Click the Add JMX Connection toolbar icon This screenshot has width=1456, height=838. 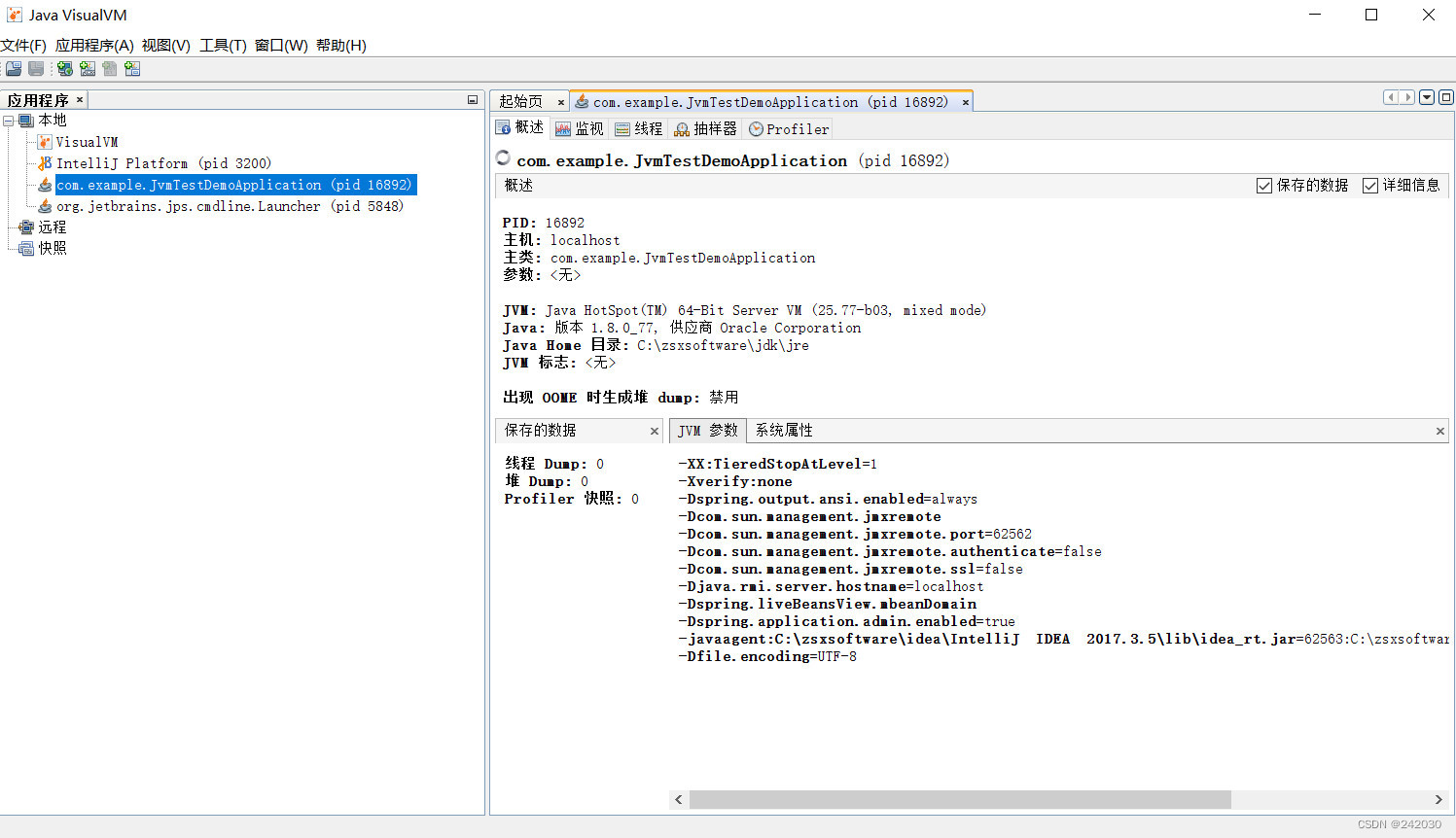[88, 69]
